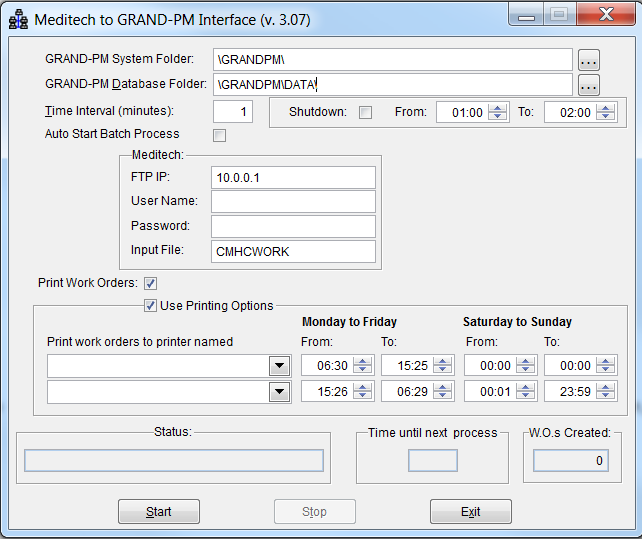642x539 pixels.
Task: Close the window with the X button
Action: [x=606, y=15]
